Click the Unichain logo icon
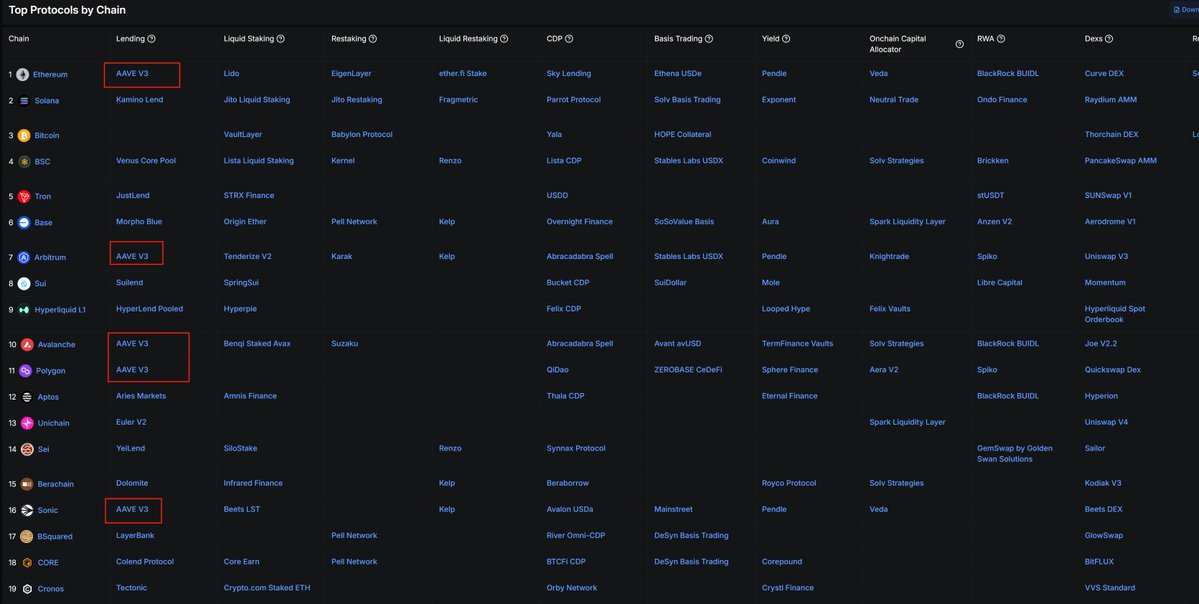 tap(27, 424)
